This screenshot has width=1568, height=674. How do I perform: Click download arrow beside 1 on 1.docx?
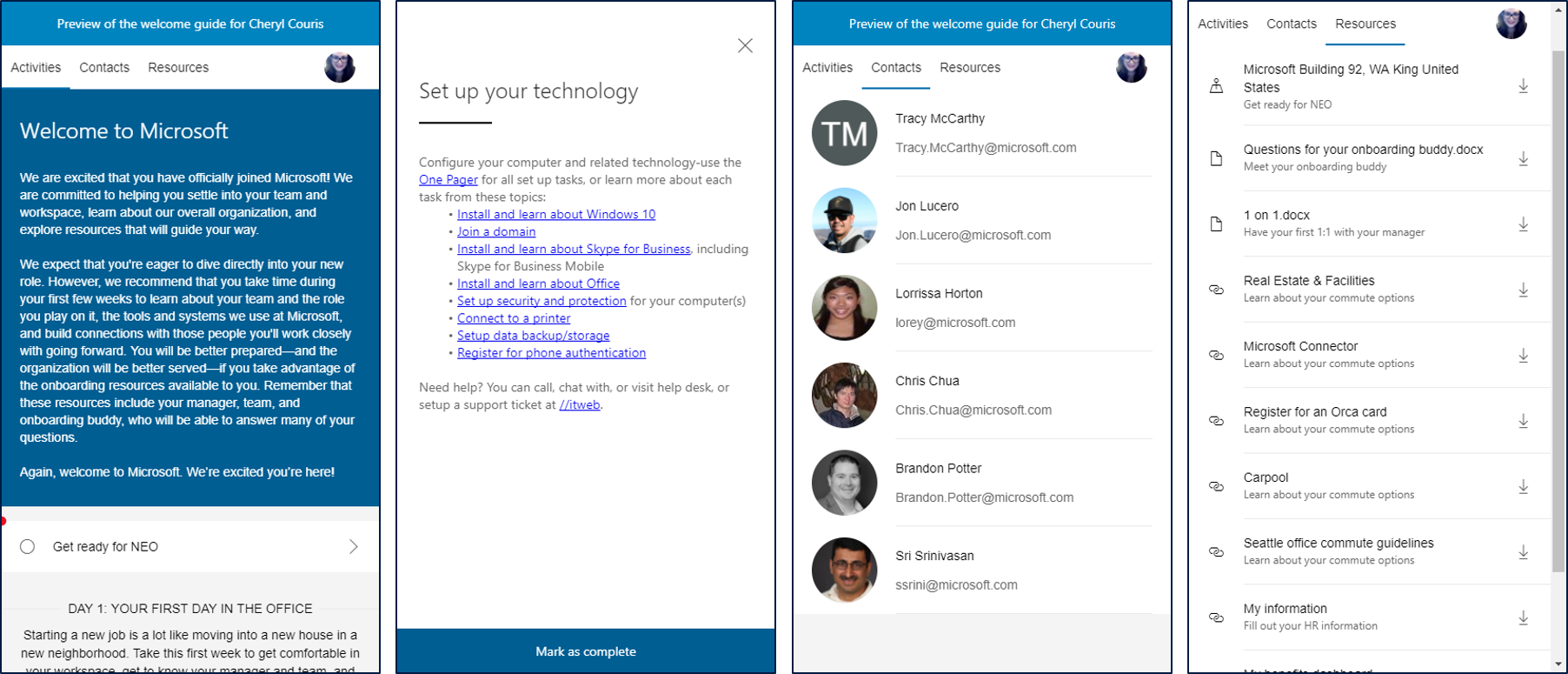pyautogui.click(x=1523, y=224)
